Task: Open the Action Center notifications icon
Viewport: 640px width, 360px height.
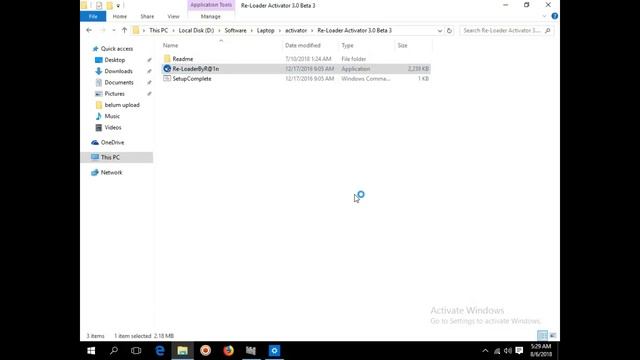Action: point(519,351)
